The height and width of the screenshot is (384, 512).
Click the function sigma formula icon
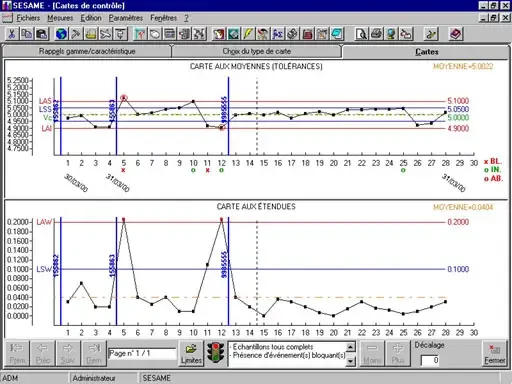pyautogui.click(x=278, y=34)
